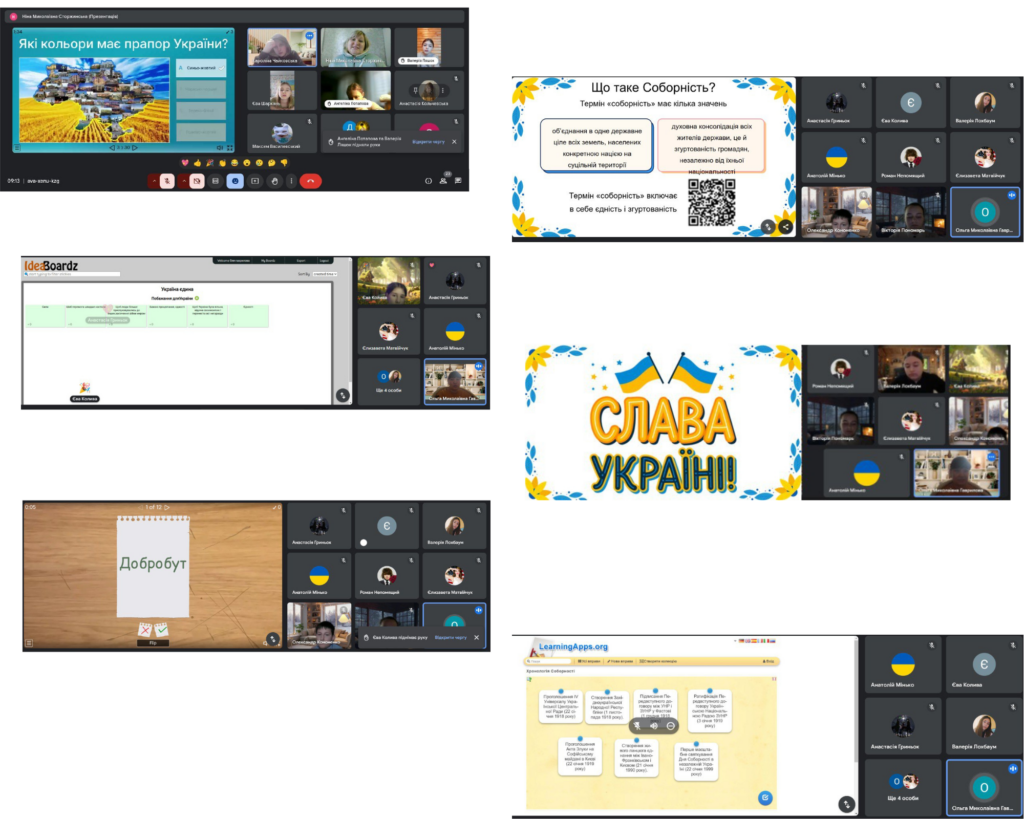Open the Sort By dropdown in IdeaBoardz
The width and height of the screenshot is (1024, 819).
point(325,274)
